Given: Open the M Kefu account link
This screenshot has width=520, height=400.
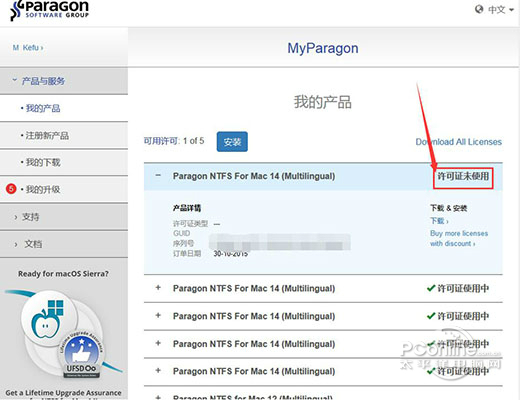Looking at the screenshot, I should point(28,48).
